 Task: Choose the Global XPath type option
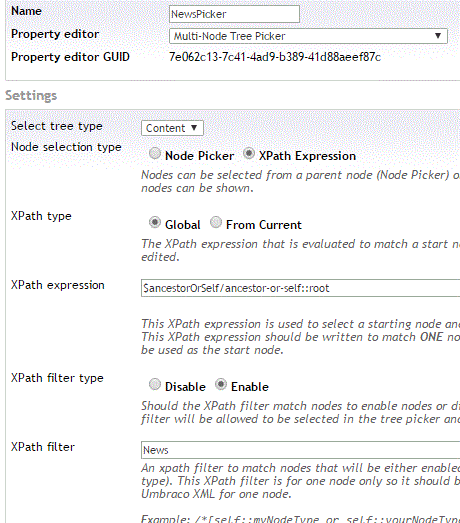[x=154, y=222]
